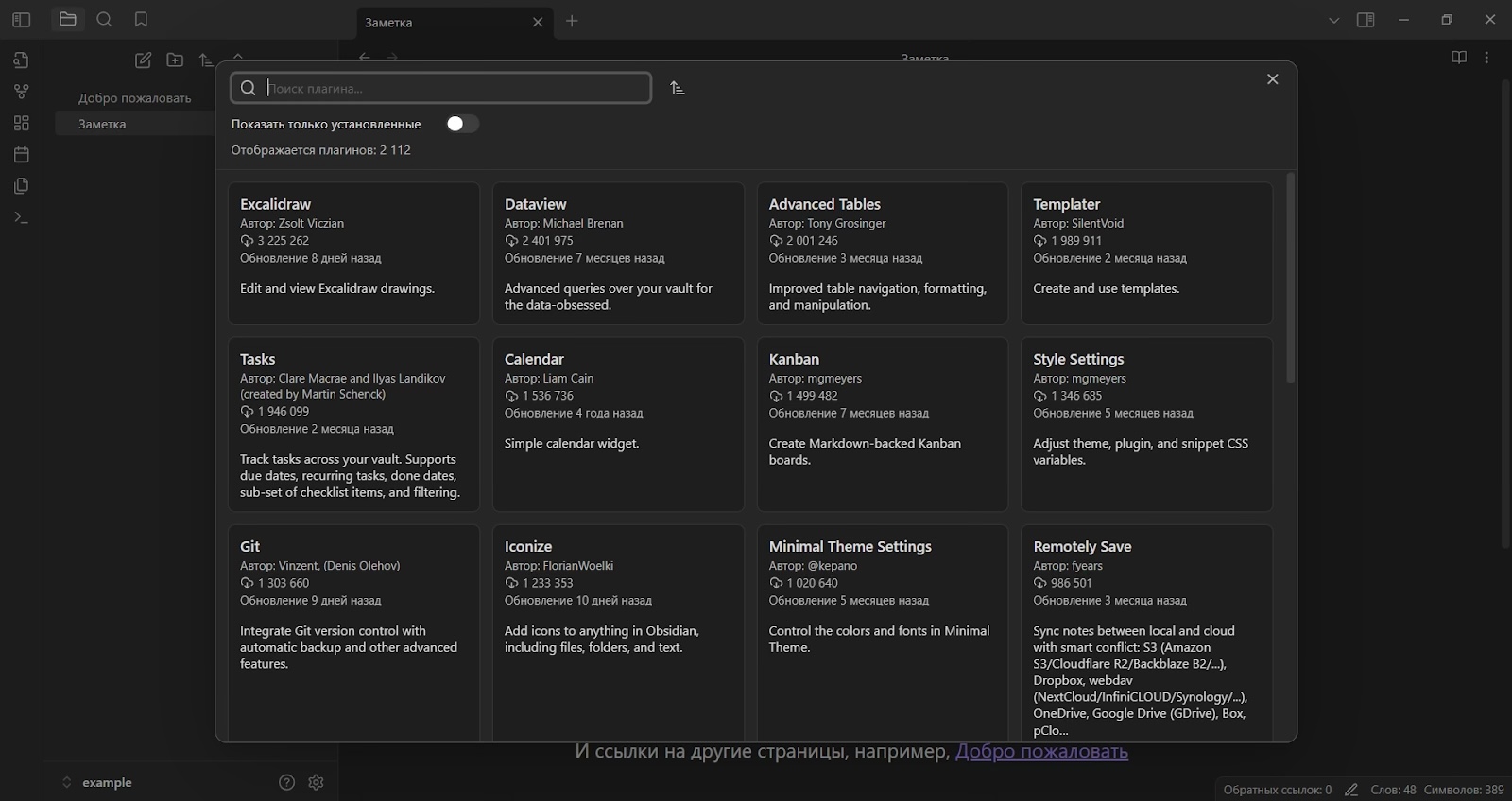Create a new note in file explorer
Image resolution: width=1512 pixels, height=801 pixels.
(143, 60)
